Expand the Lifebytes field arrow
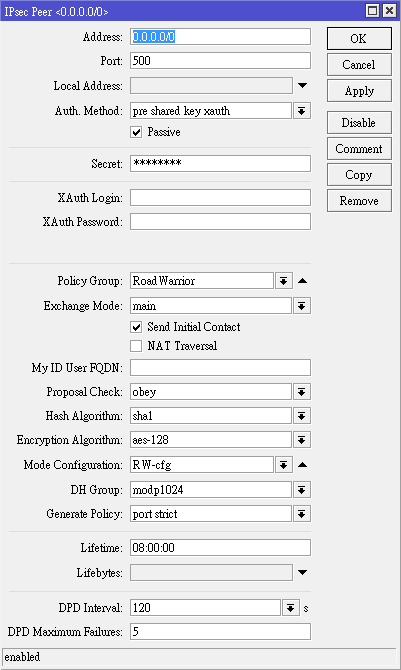This screenshot has height=670, width=401. pyautogui.click(x=302, y=573)
